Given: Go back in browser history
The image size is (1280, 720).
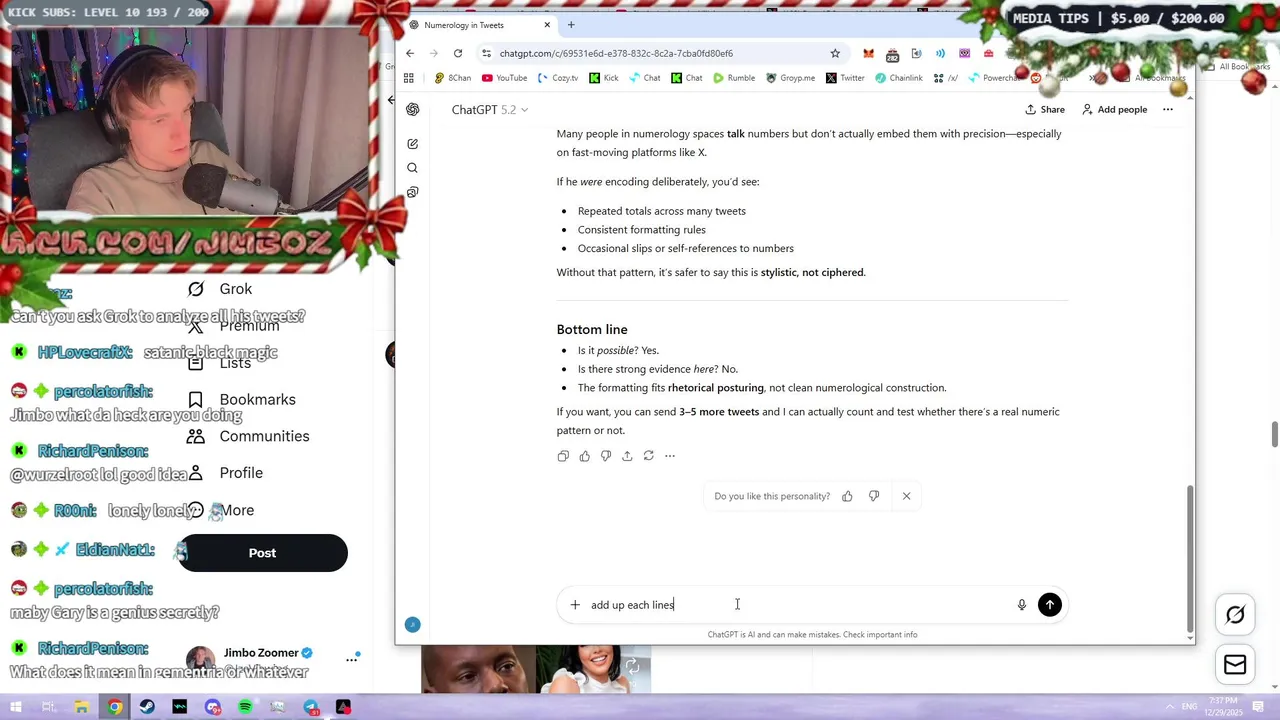Looking at the screenshot, I should [x=410, y=53].
